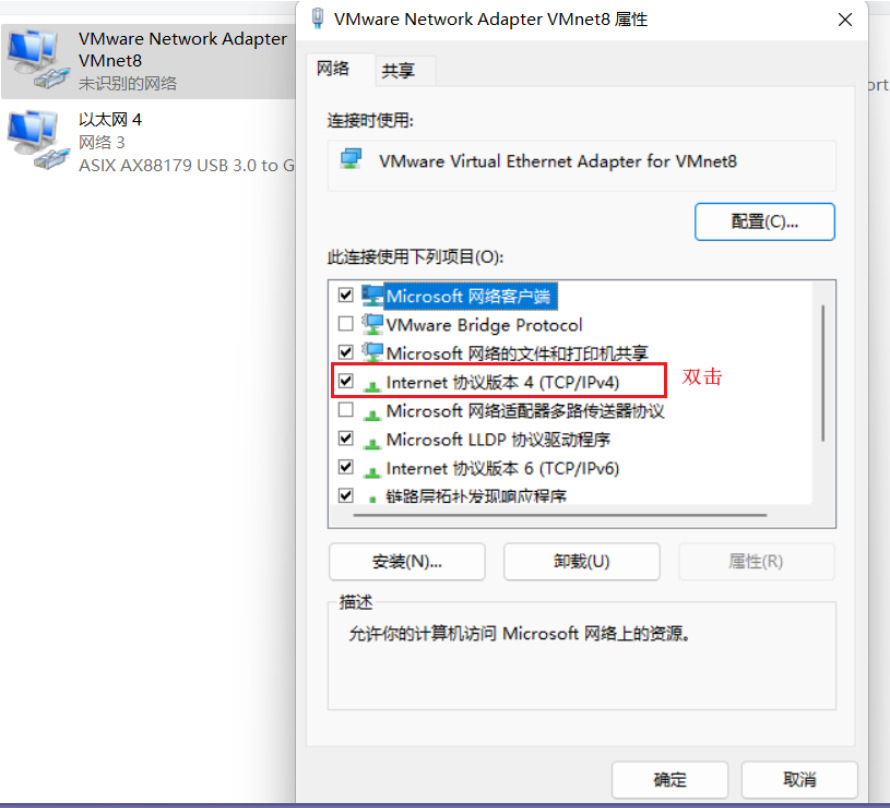The width and height of the screenshot is (890, 808).
Task: Click the Microsoft 网络客户端 item icon
Action: (372, 295)
